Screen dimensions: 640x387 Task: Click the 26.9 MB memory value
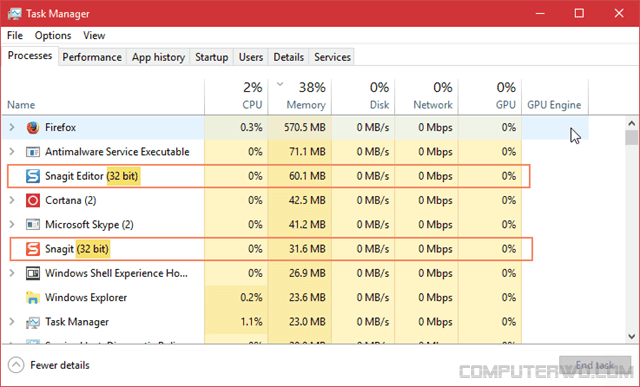[x=307, y=273]
